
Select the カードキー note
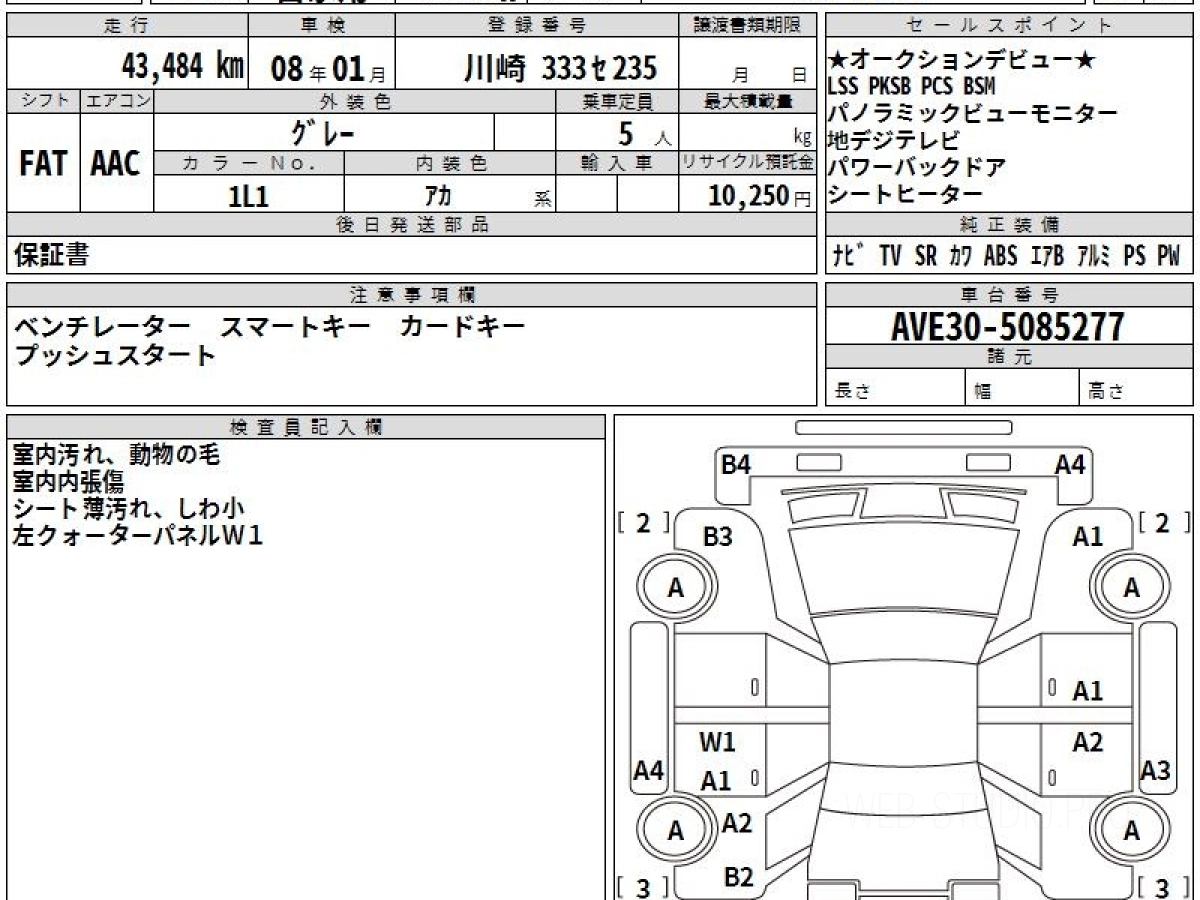click(x=463, y=326)
